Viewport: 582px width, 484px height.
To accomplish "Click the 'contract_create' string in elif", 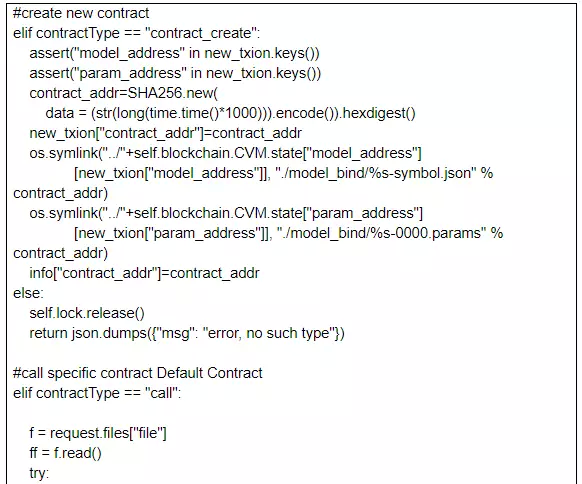I will [x=201, y=33].
